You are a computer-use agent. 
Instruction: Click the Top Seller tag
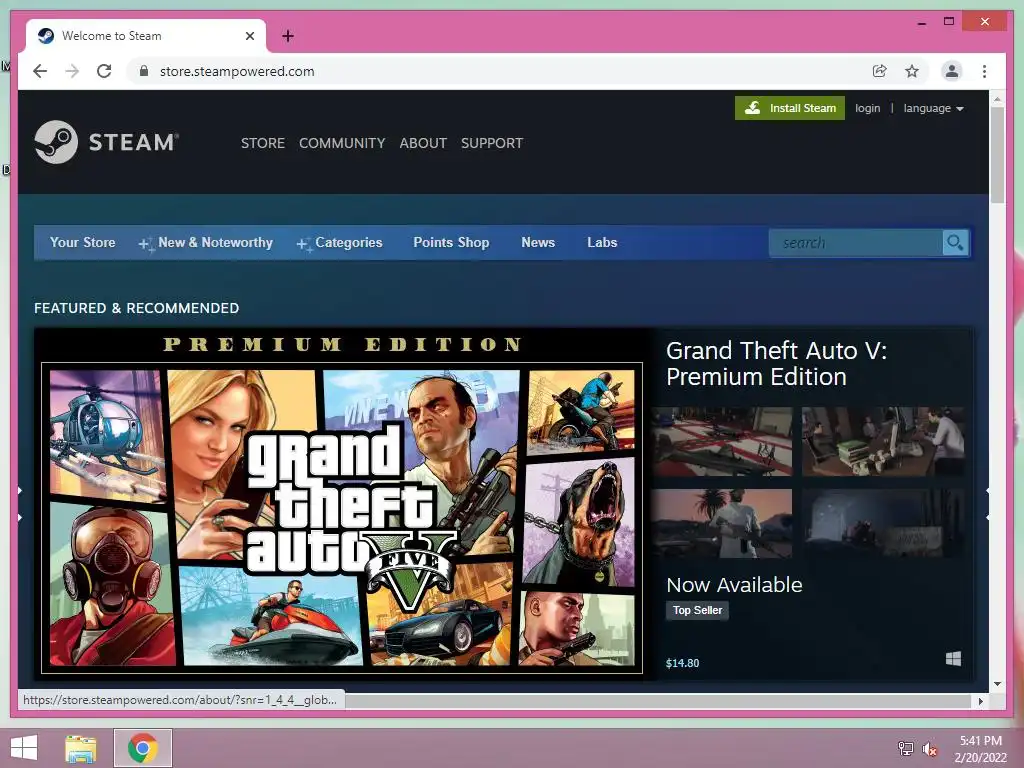point(697,610)
